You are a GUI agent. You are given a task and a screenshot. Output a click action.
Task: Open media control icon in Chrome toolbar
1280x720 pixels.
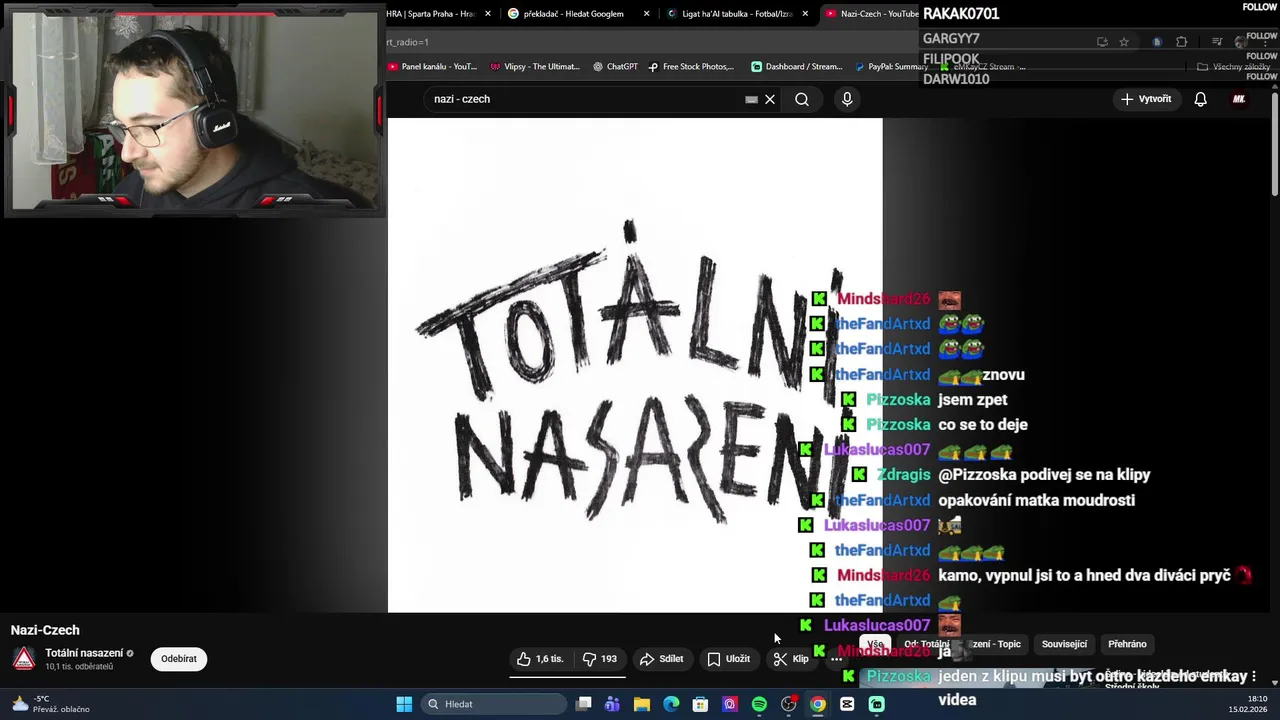pos(1217,42)
